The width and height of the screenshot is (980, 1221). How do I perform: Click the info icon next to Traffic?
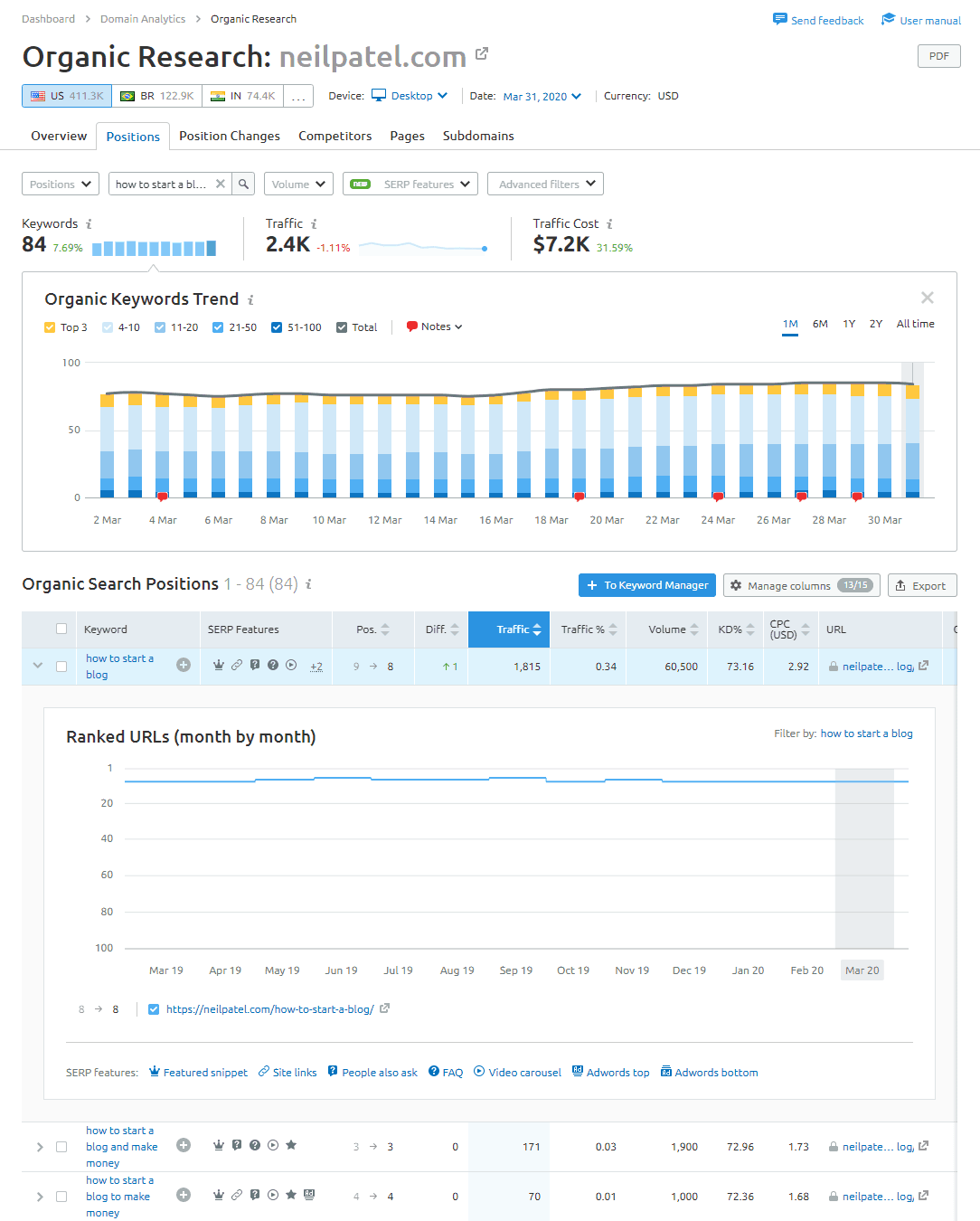(x=314, y=223)
